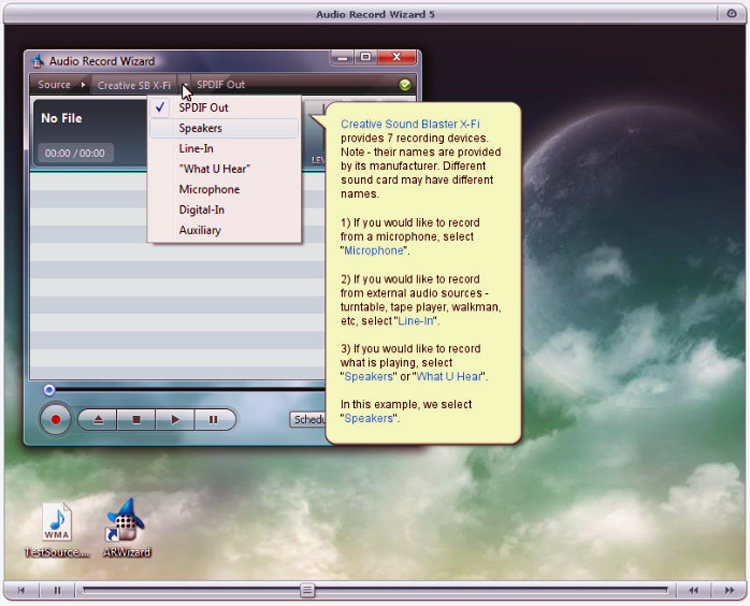Open the ARWizard desktop shortcut
The width and height of the screenshot is (750, 606).
[127, 528]
